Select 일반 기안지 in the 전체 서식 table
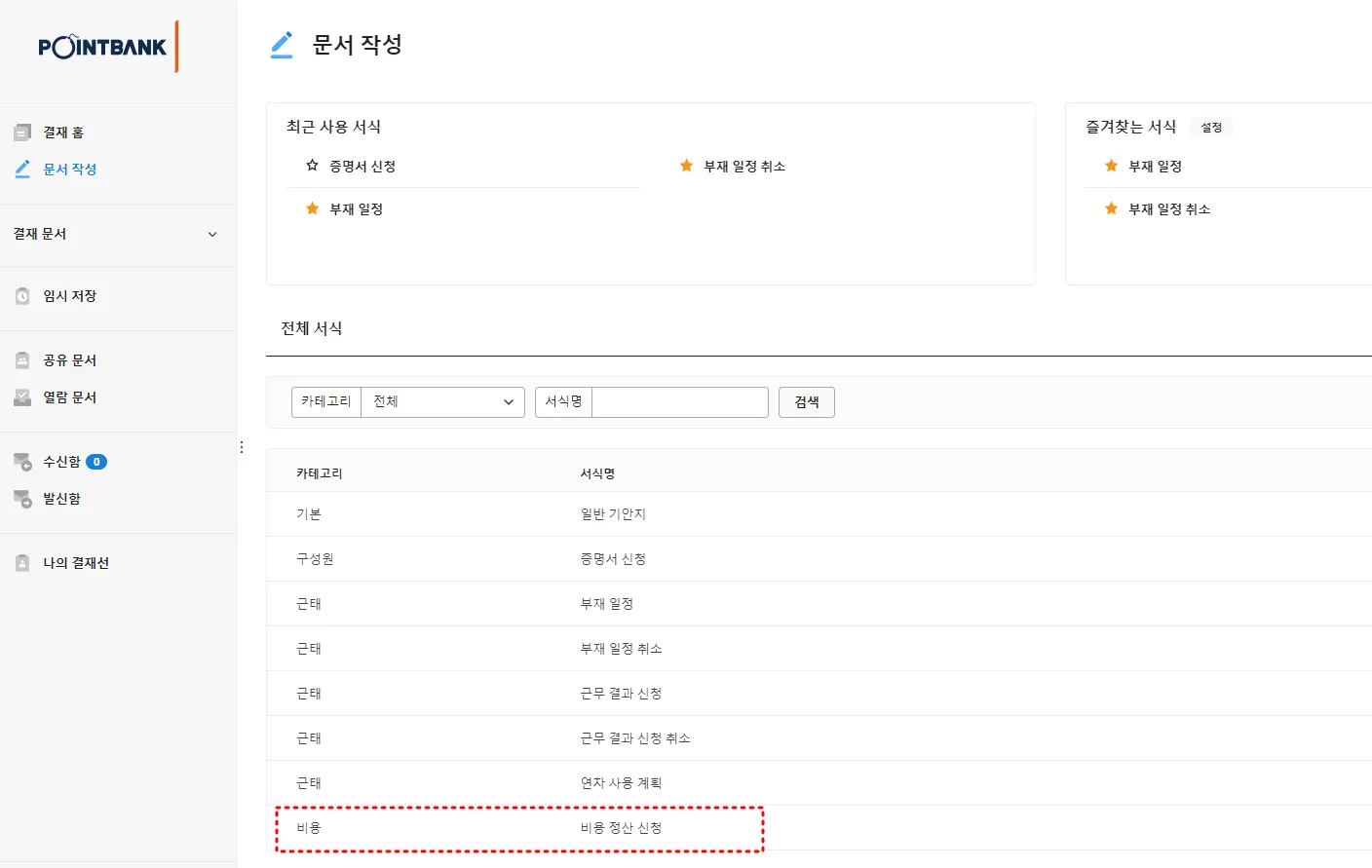Image resolution: width=1372 pixels, height=868 pixels. pyautogui.click(x=613, y=514)
